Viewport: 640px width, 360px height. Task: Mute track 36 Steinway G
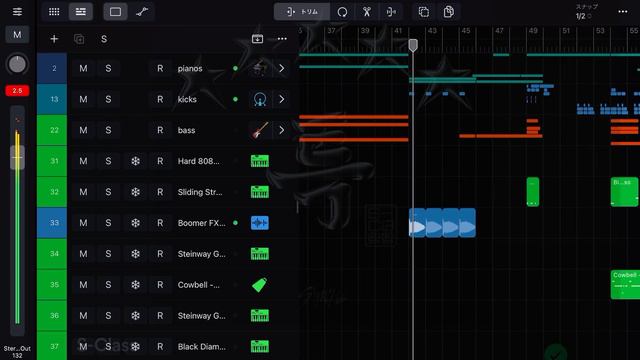83,316
